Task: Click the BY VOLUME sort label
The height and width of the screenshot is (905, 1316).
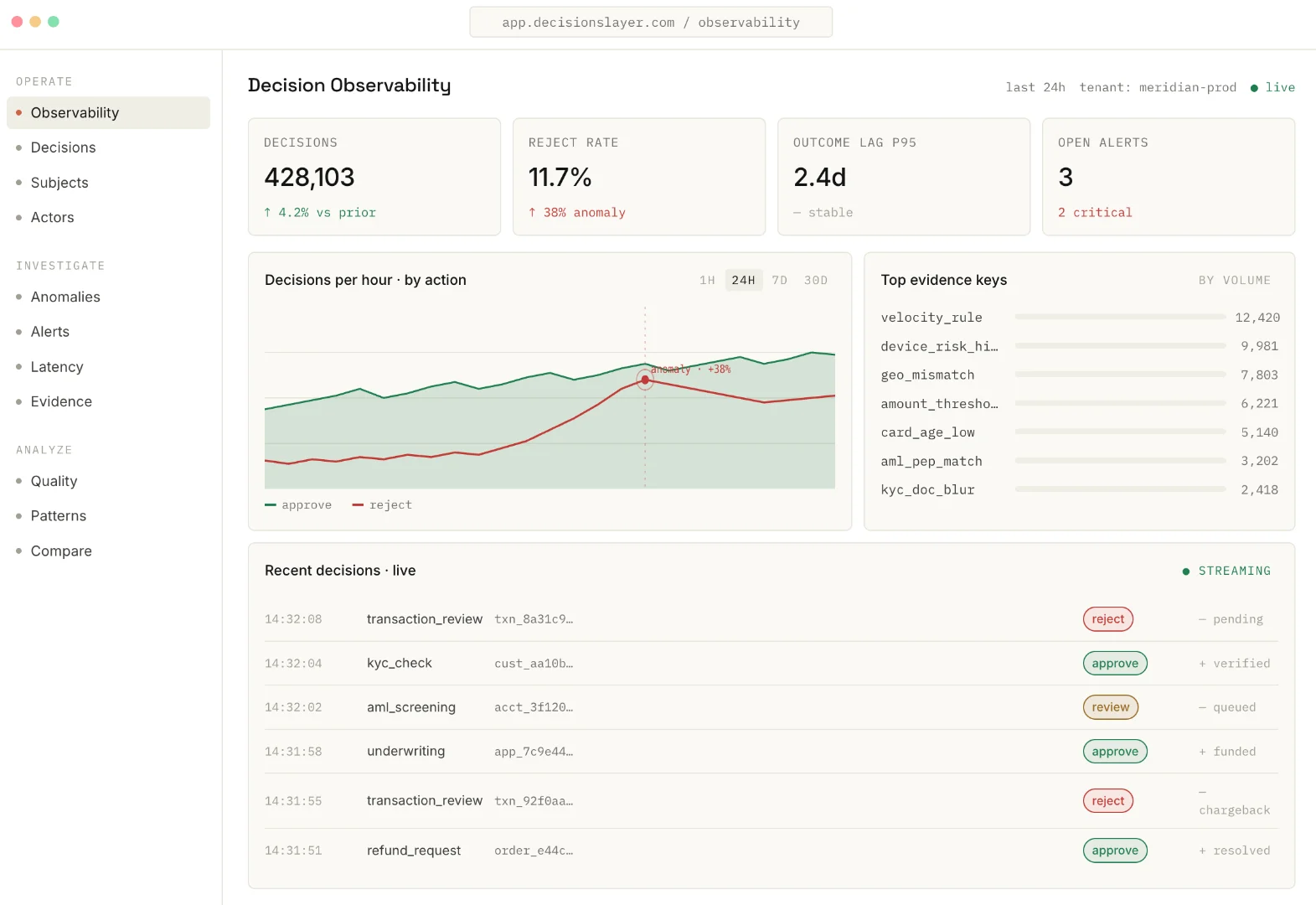Action: pyautogui.click(x=1234, y=281)
